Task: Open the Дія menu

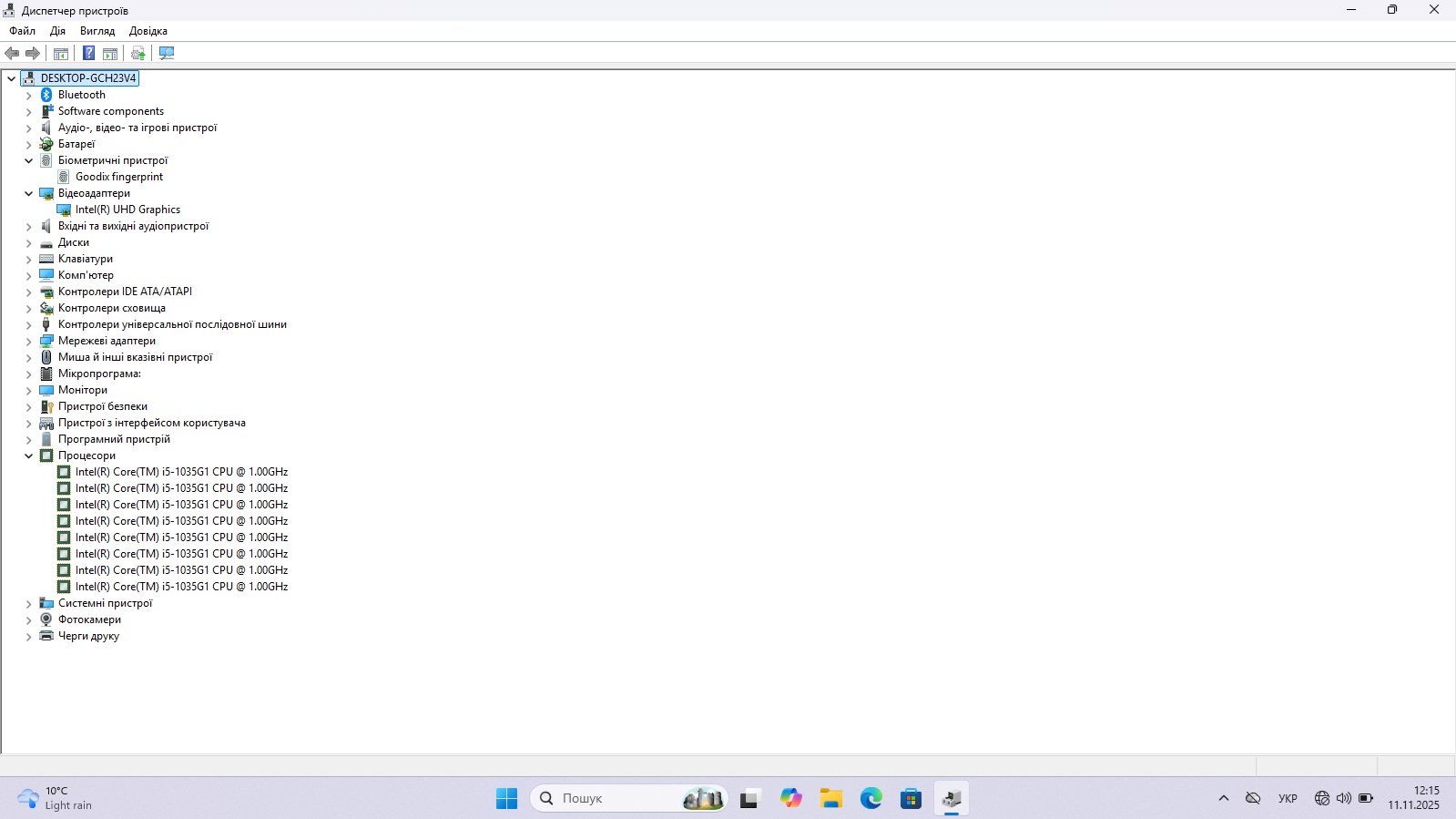Action: click(x=57, y=31)
